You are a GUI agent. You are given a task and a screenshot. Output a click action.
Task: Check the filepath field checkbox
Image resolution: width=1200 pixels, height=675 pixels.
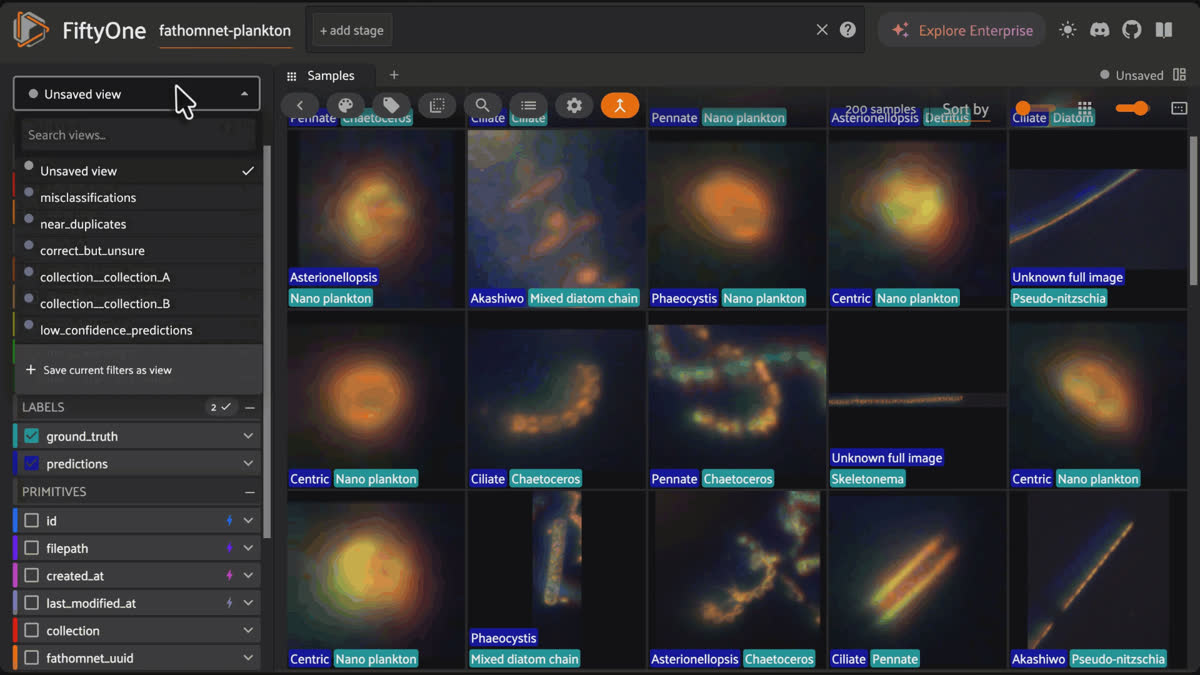coord(31,548)
